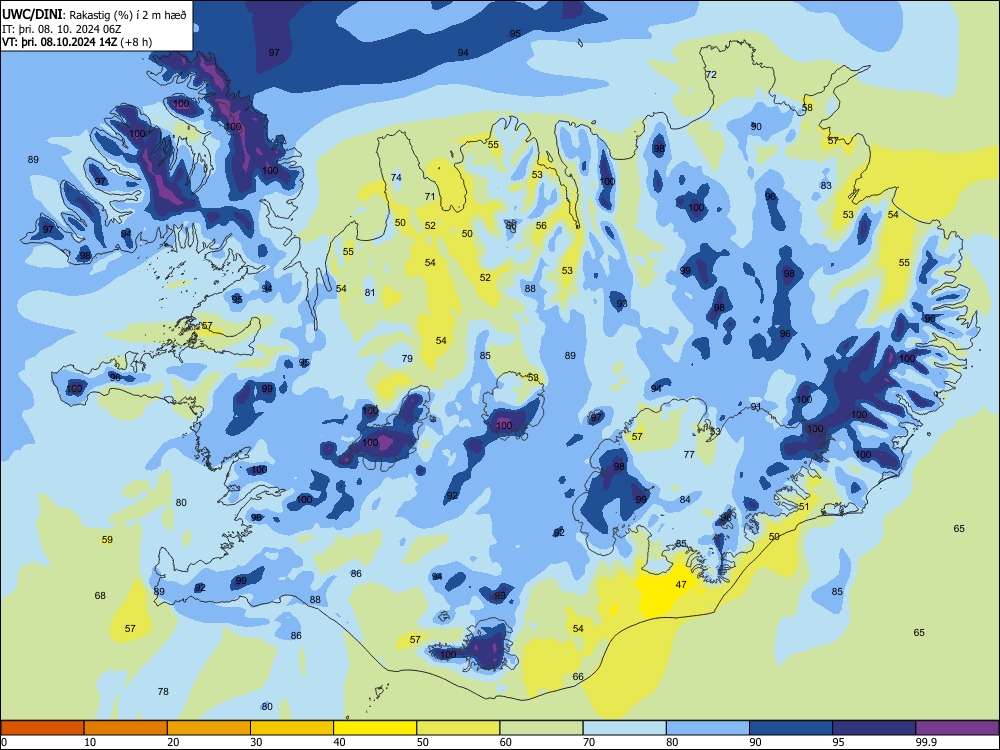
Task: Click the humidity value '59' over the sea
Action: [107, 540]
